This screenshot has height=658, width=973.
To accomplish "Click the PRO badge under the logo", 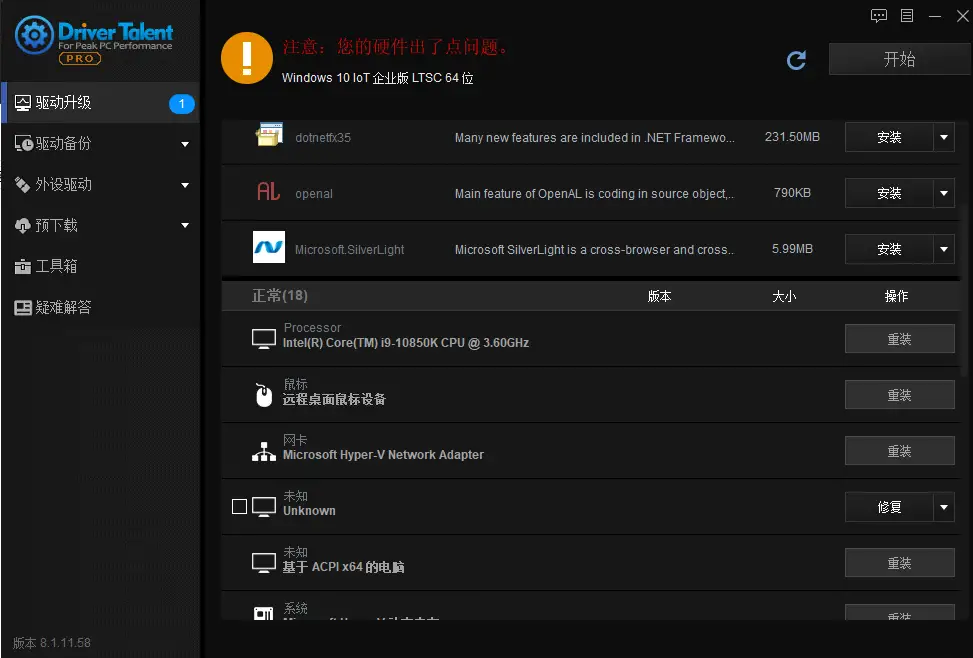I will click(x=79, y=58).
